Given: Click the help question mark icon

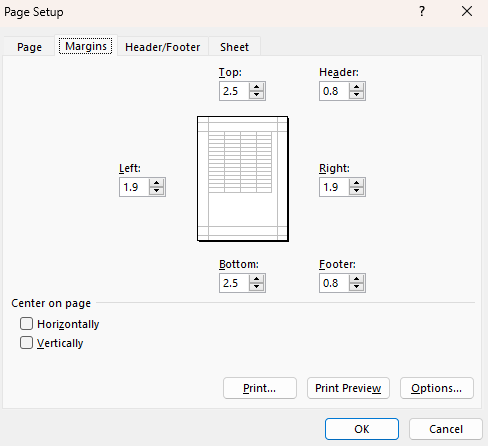Looking at the screenshot, I should pyautogui.click(x=422, y=12).
